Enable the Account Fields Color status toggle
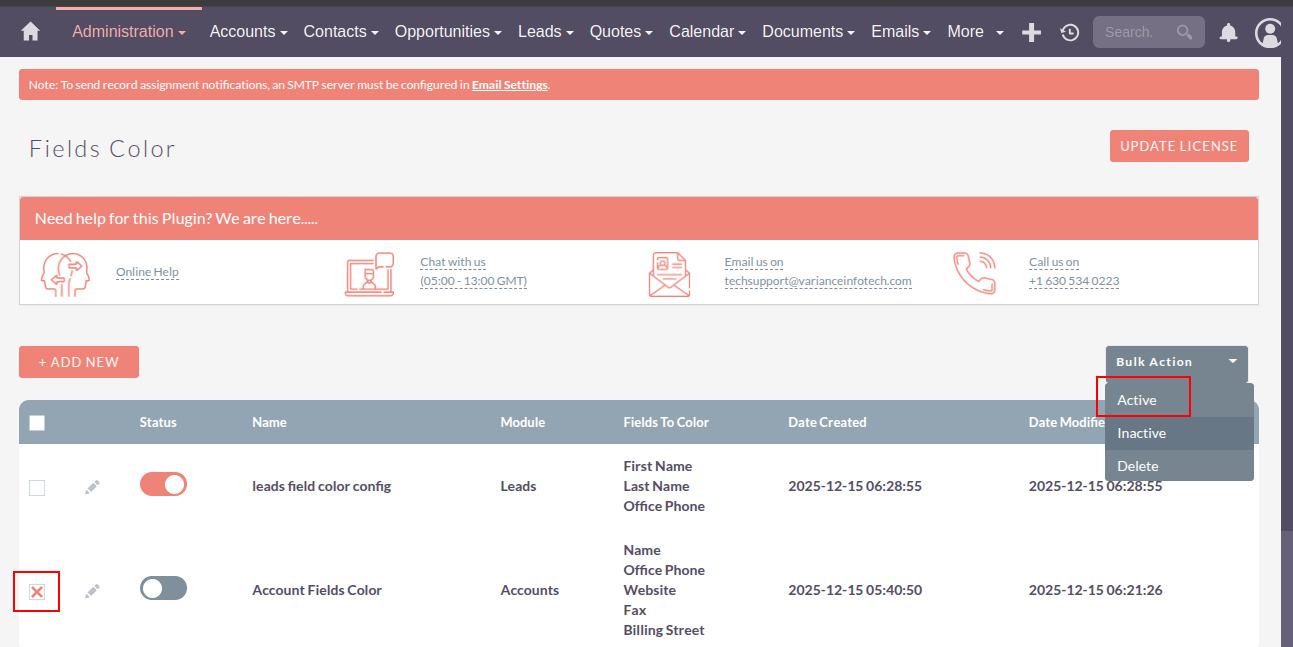 pos(163,589)
